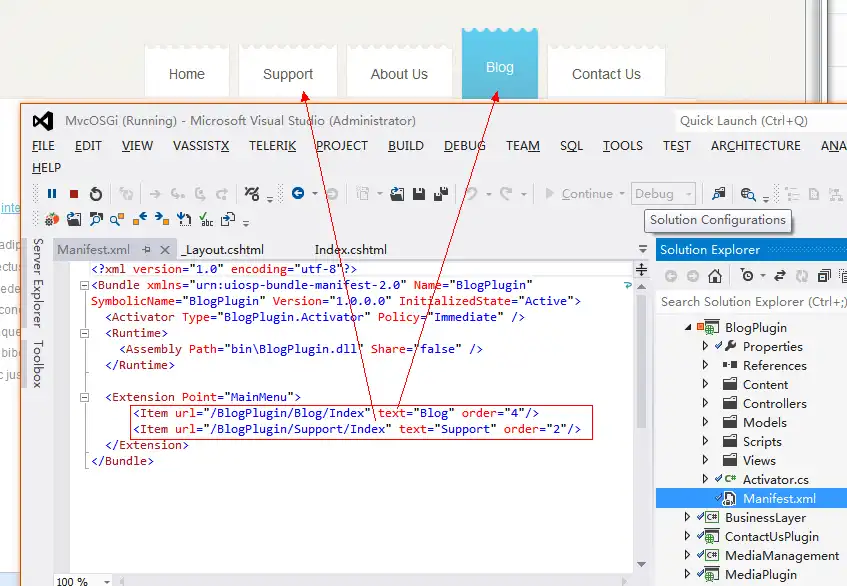Click the Quick Launch search box
This screenshot has width=847, height=586.
(761, 121)
